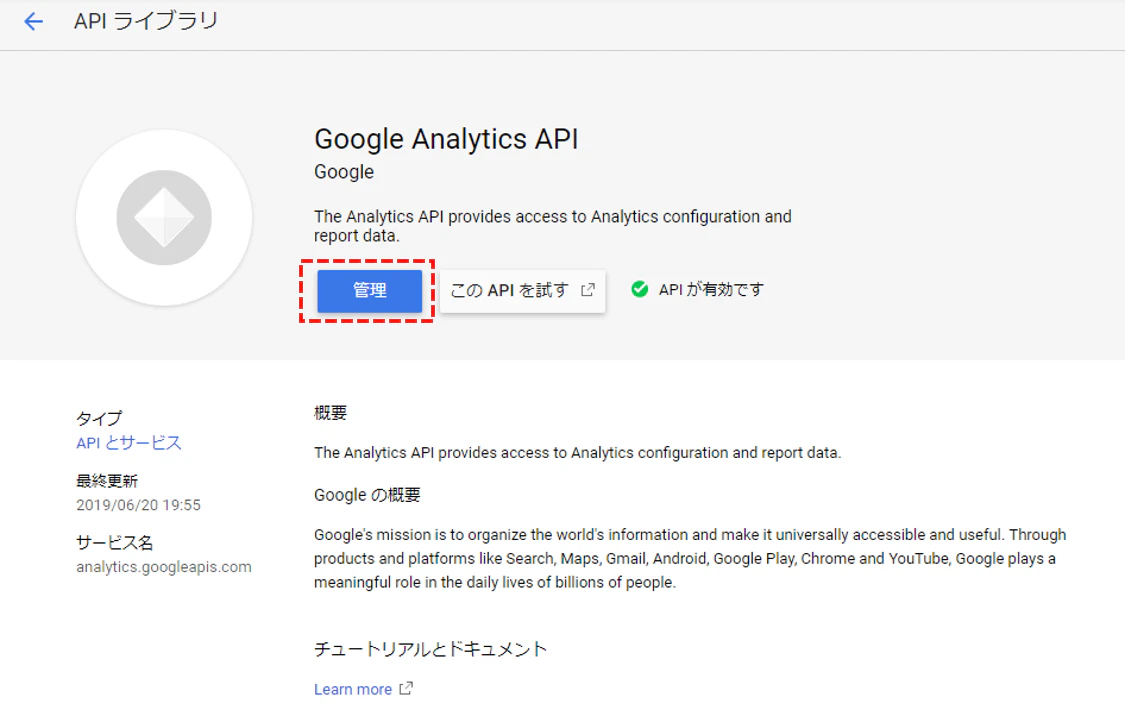Viewport: 1125px width, 716px height.
Task: Click the 概要 section heading
Action: click(x=330, y=413)
